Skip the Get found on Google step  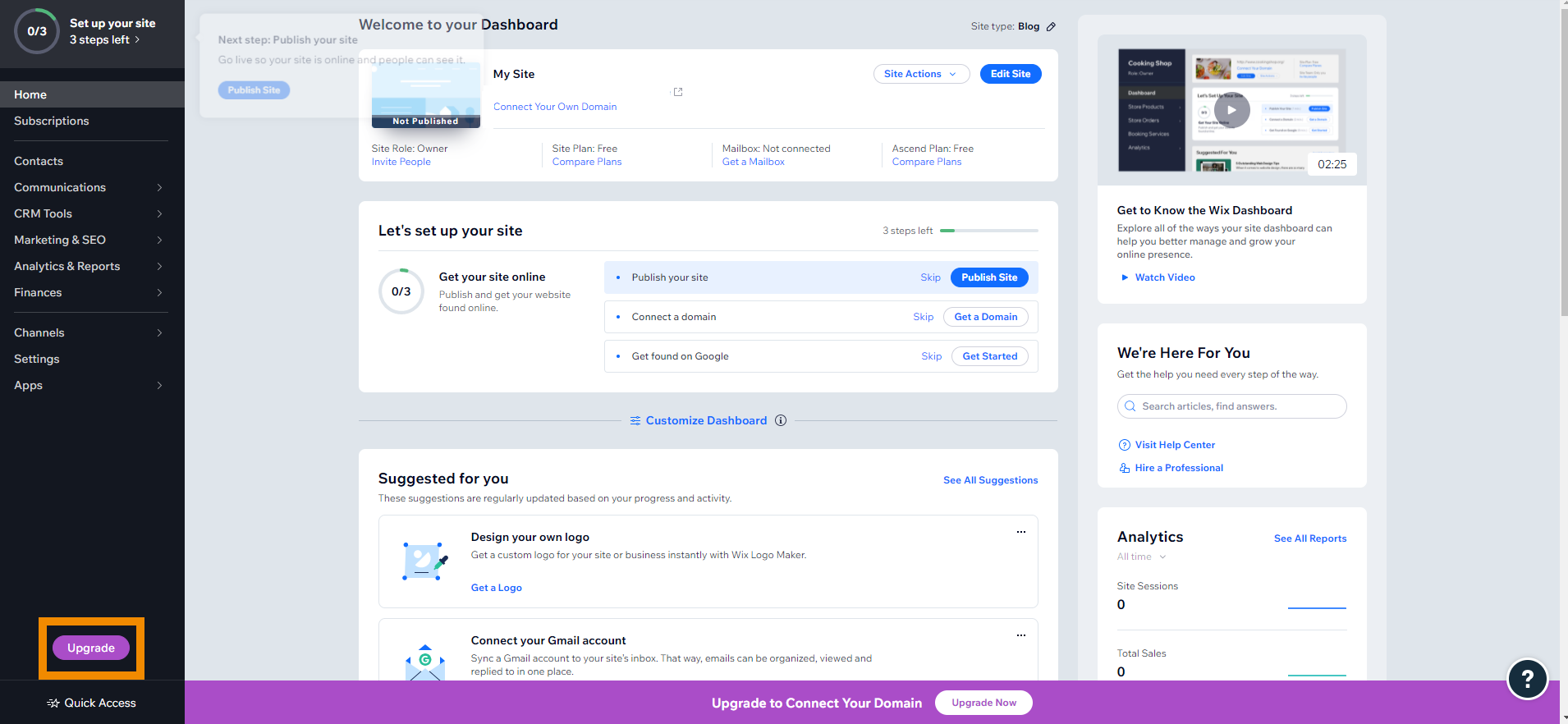pyautogui.click(x=931, y=356)
